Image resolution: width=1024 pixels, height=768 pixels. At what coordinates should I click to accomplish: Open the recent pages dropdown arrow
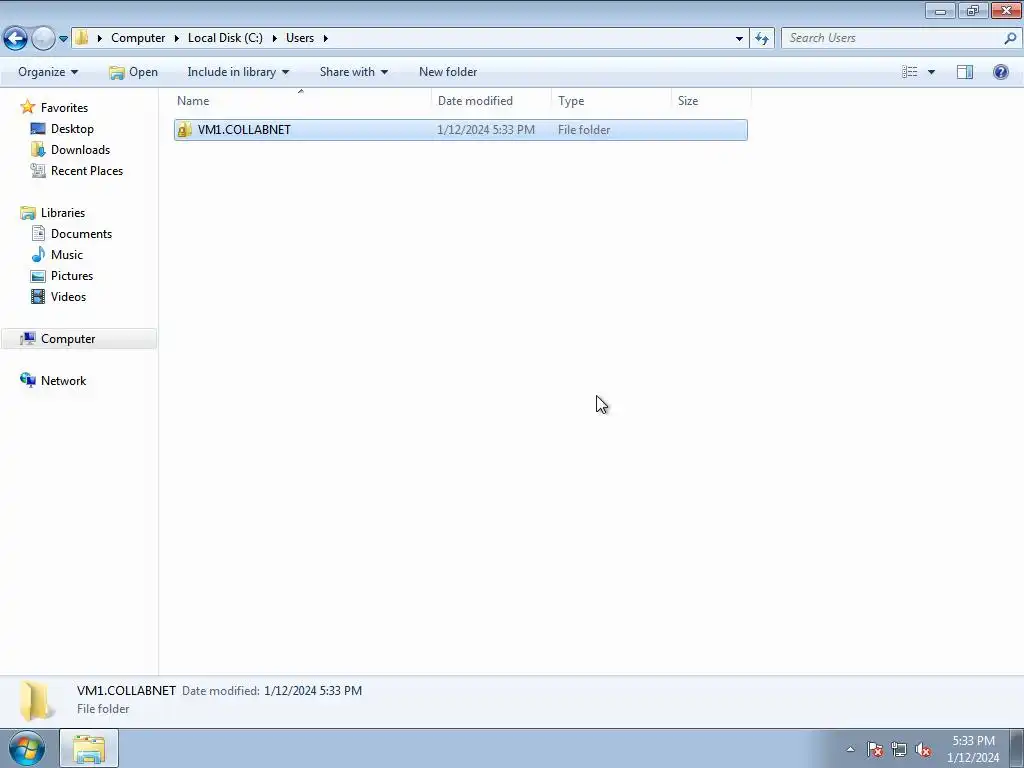tap(63, 39)
